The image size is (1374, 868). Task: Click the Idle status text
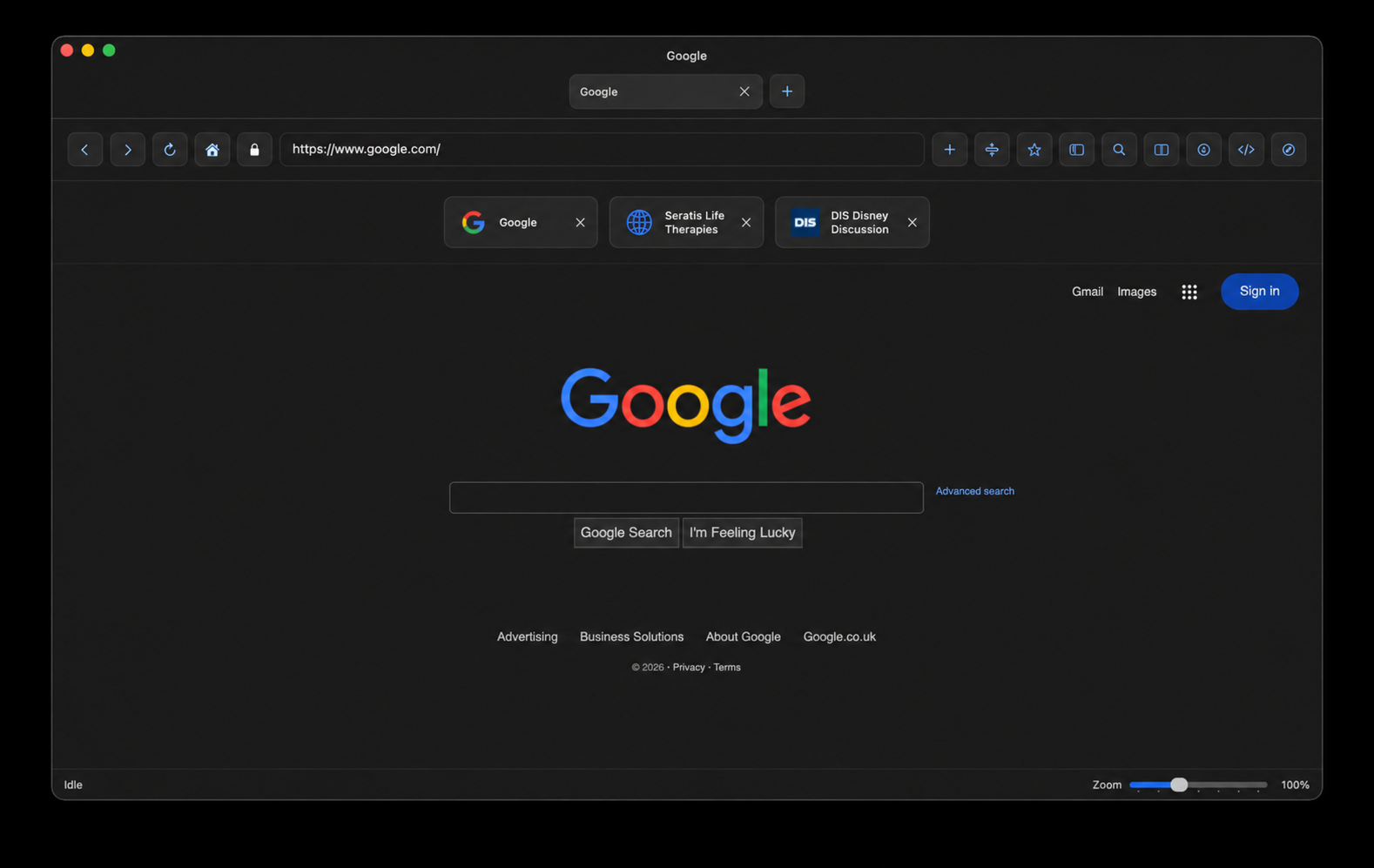pyautogui.click(x=73, y=785)
